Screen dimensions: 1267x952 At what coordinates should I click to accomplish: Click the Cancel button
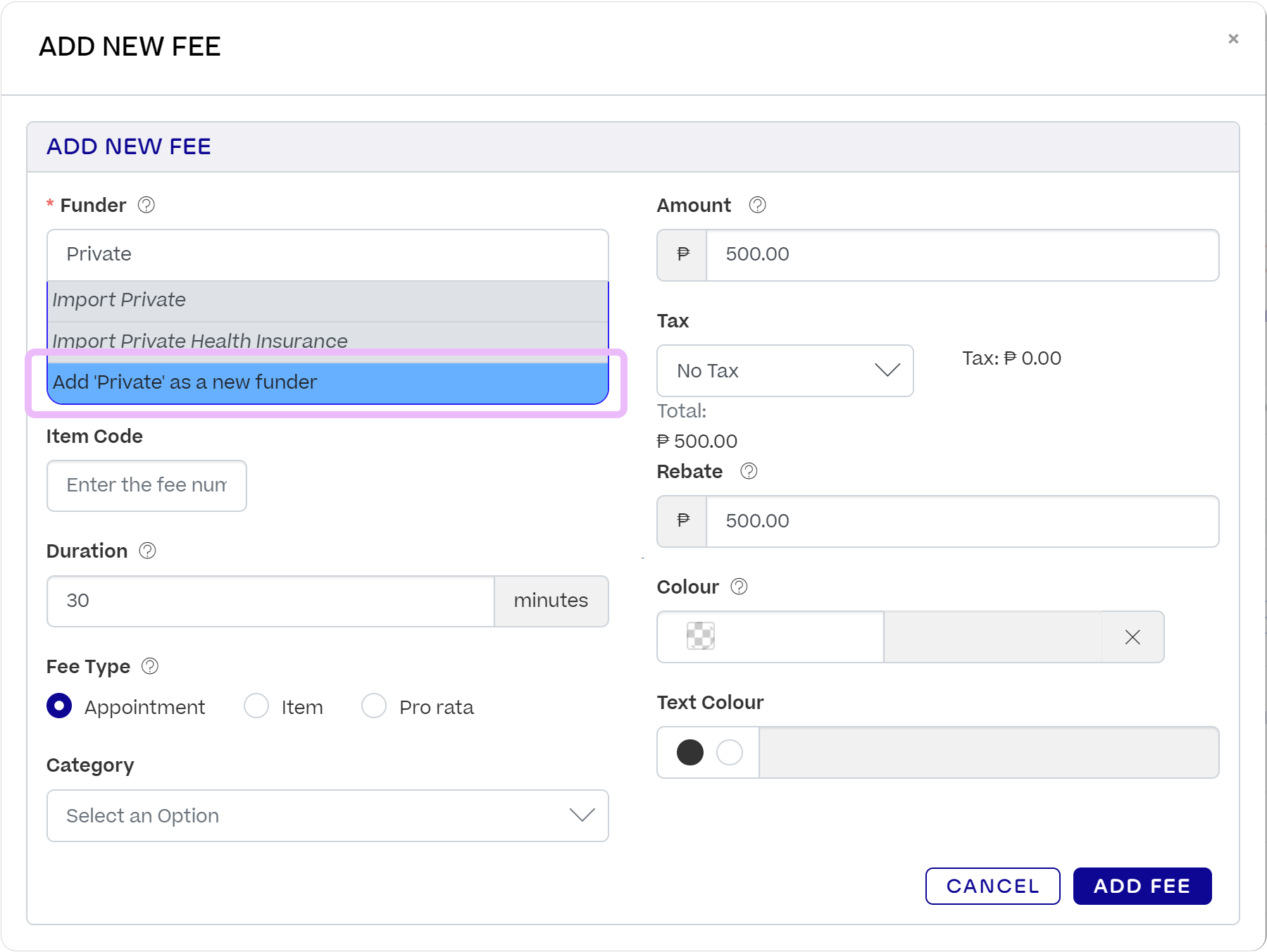click(x=992, y=886)
